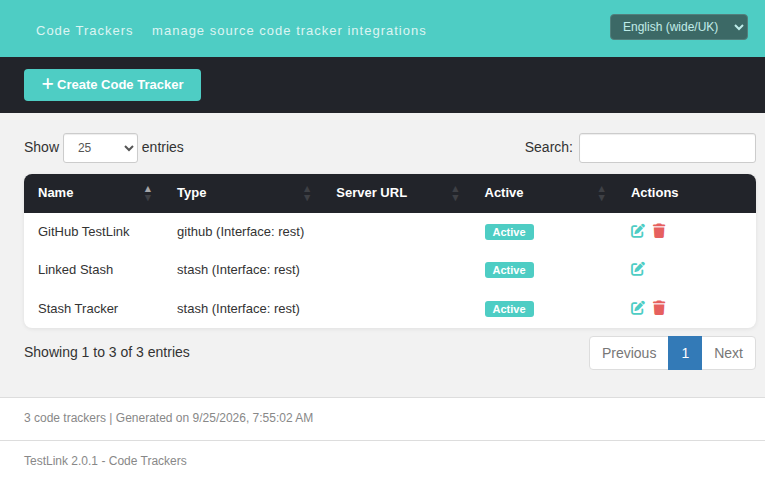
Task: Delete the Stash Tracker entry
Action: (659, 308)
